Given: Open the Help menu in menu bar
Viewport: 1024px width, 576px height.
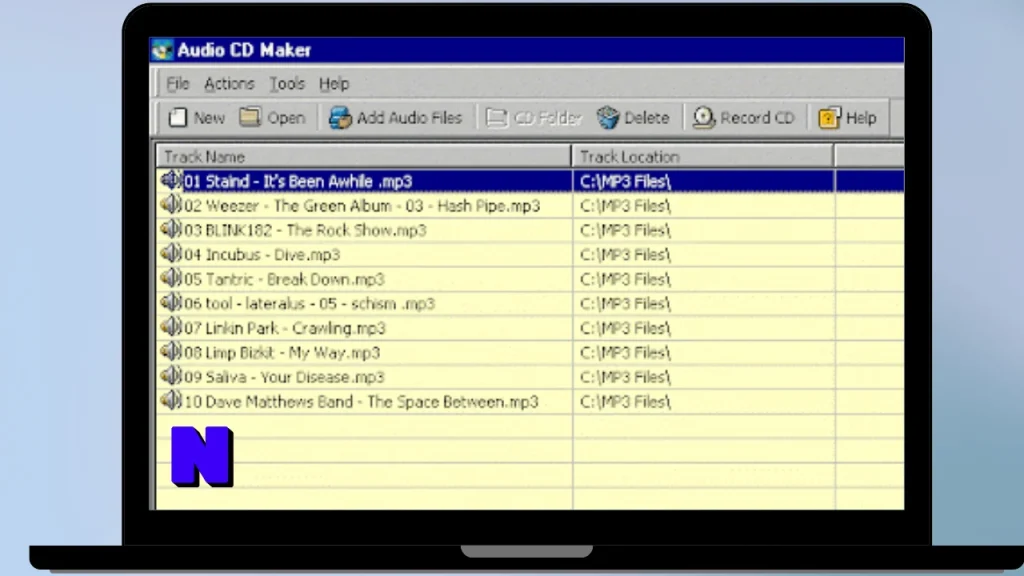Looking at the screenshot, I should coord(334,84).
